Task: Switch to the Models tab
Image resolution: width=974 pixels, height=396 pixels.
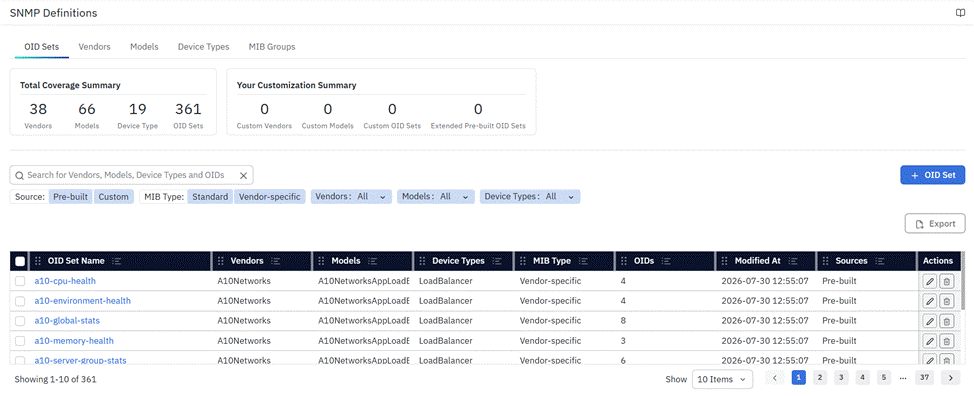Action: (x=144, y=47)
